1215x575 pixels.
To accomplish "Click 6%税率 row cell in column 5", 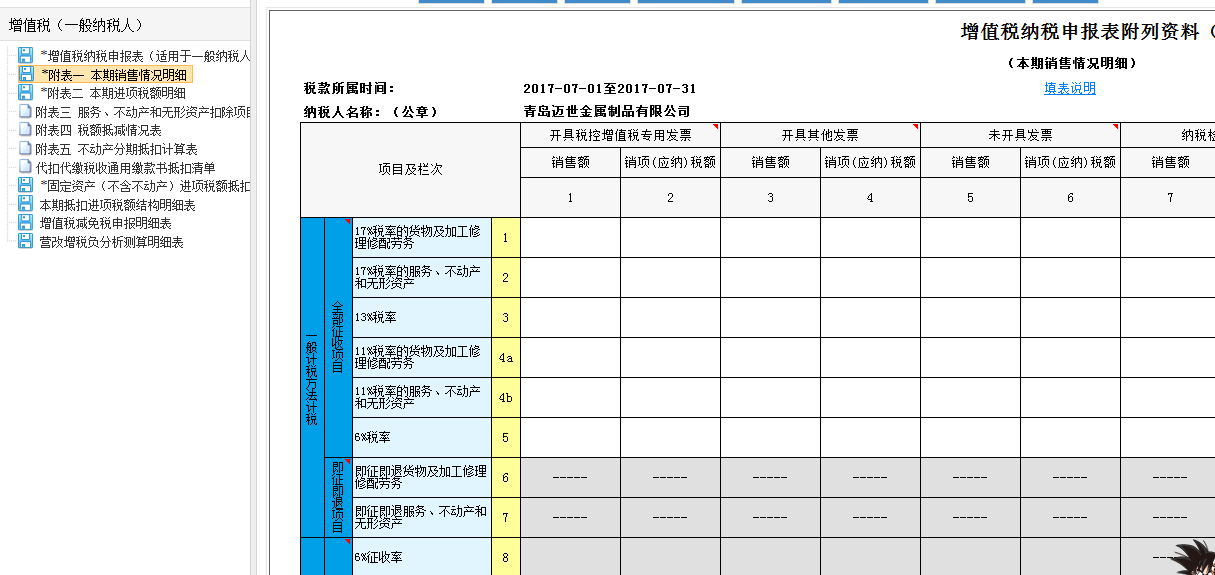I will (x=970, y=438).
